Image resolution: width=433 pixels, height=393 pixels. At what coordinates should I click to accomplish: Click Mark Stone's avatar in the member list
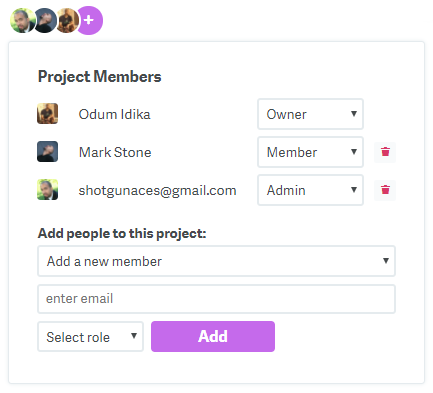(x=47, y=152)
